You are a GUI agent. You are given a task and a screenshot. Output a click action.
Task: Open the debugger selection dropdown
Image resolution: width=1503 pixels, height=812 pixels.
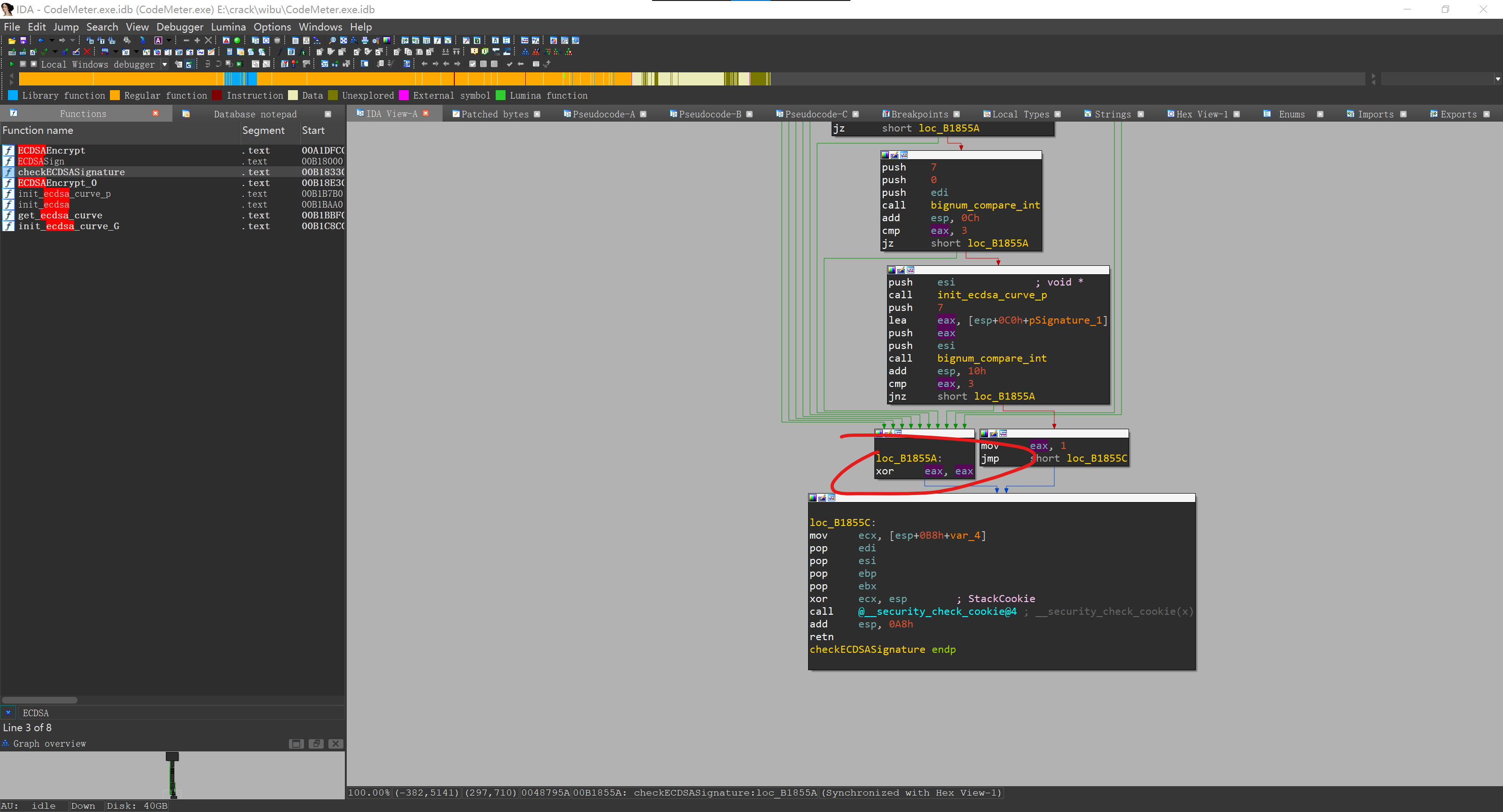(x=164, y=64)
